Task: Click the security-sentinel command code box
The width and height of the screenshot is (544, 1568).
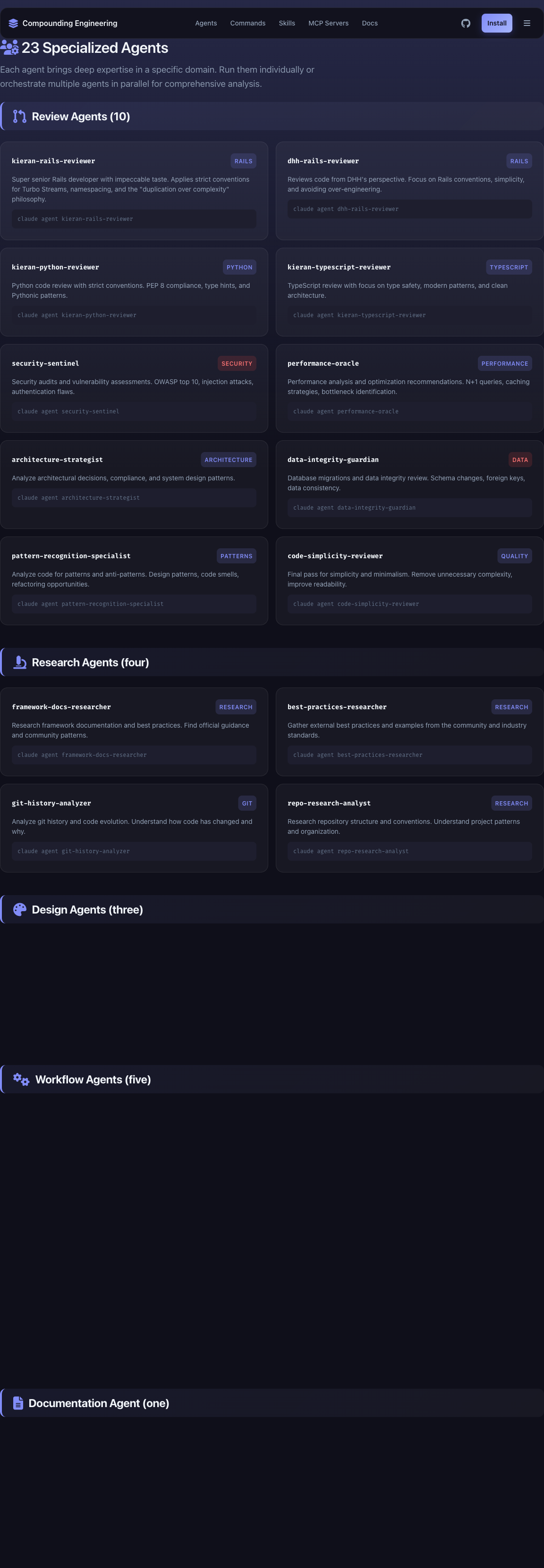Action: tap(134, 411)
